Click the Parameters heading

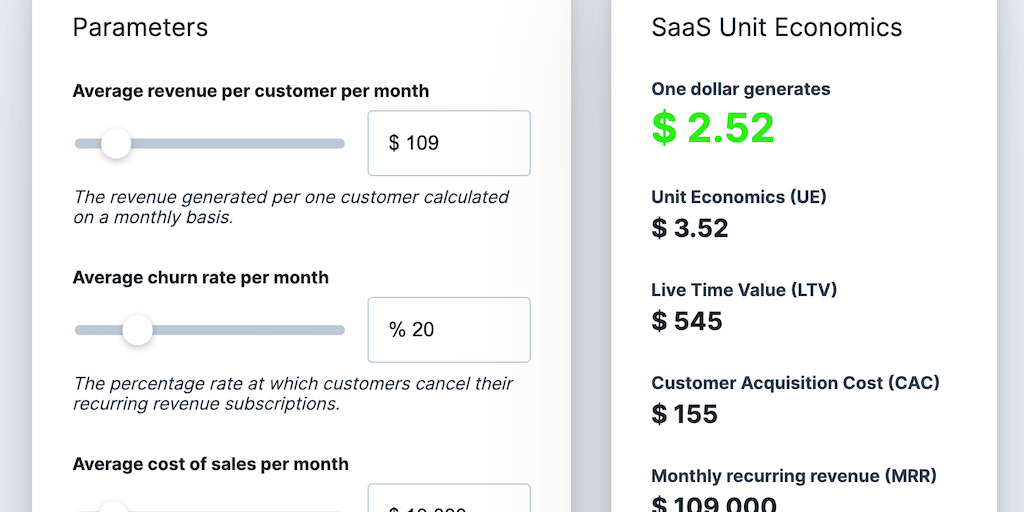tap(140, 27)
